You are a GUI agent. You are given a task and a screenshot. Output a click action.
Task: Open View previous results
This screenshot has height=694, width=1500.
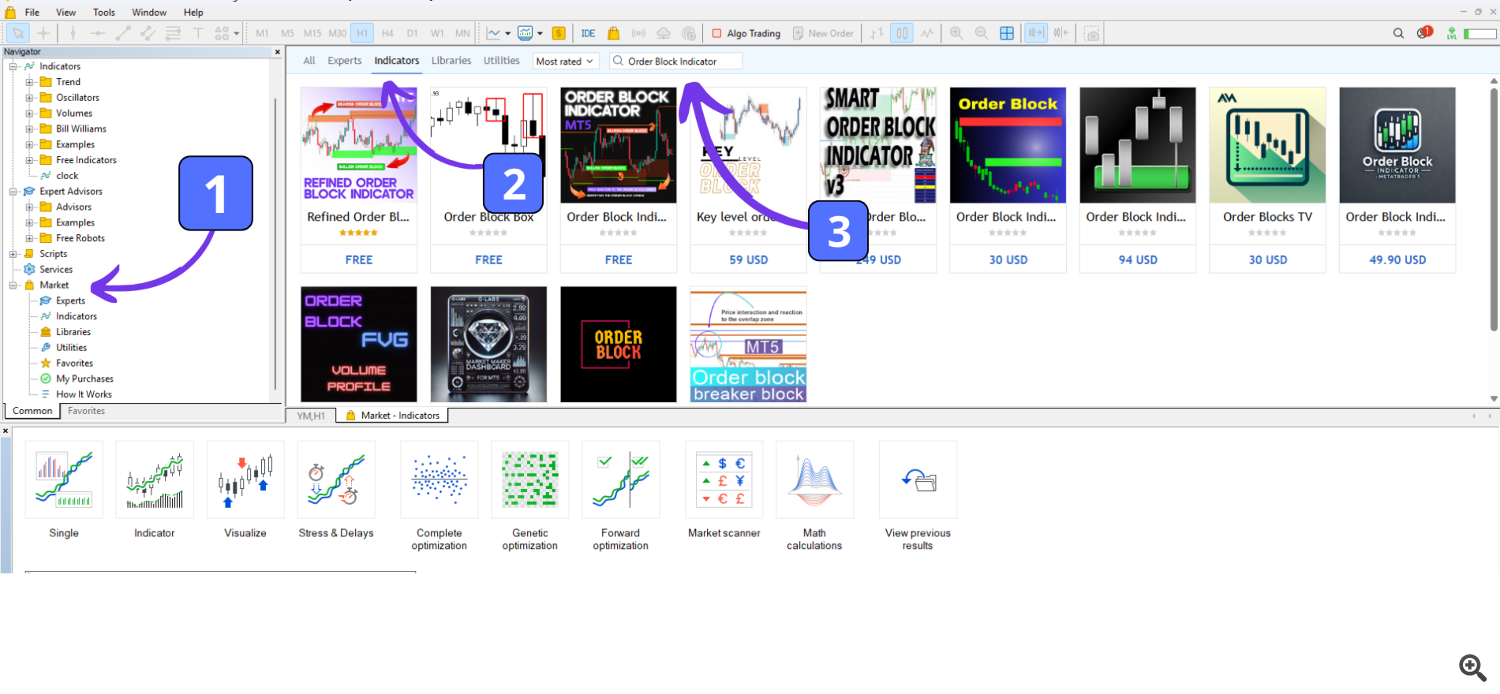(918, 497)
